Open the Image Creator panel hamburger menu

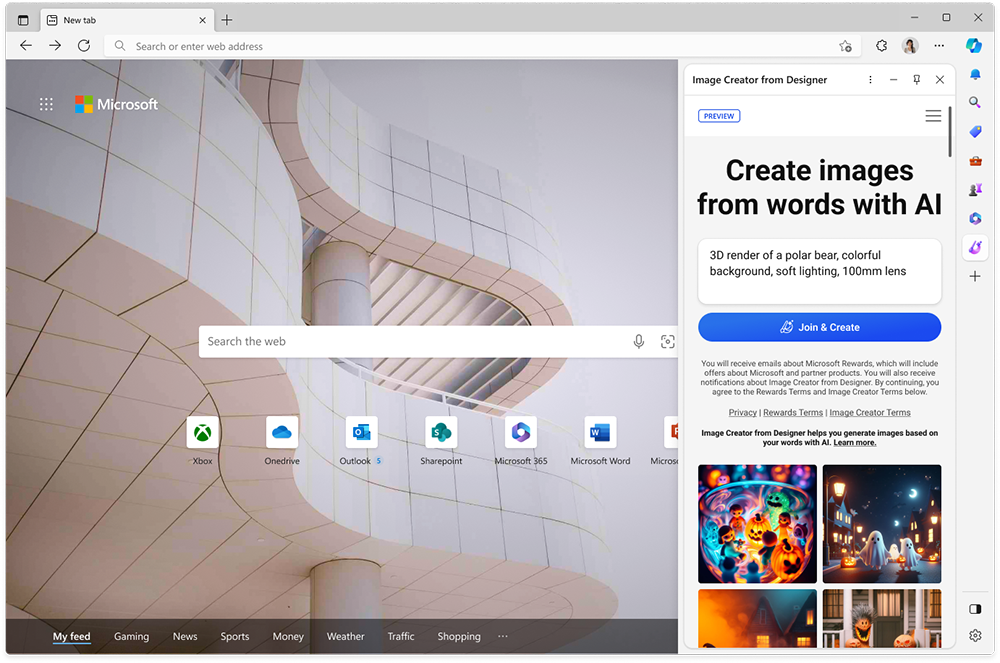coord(932,115)
